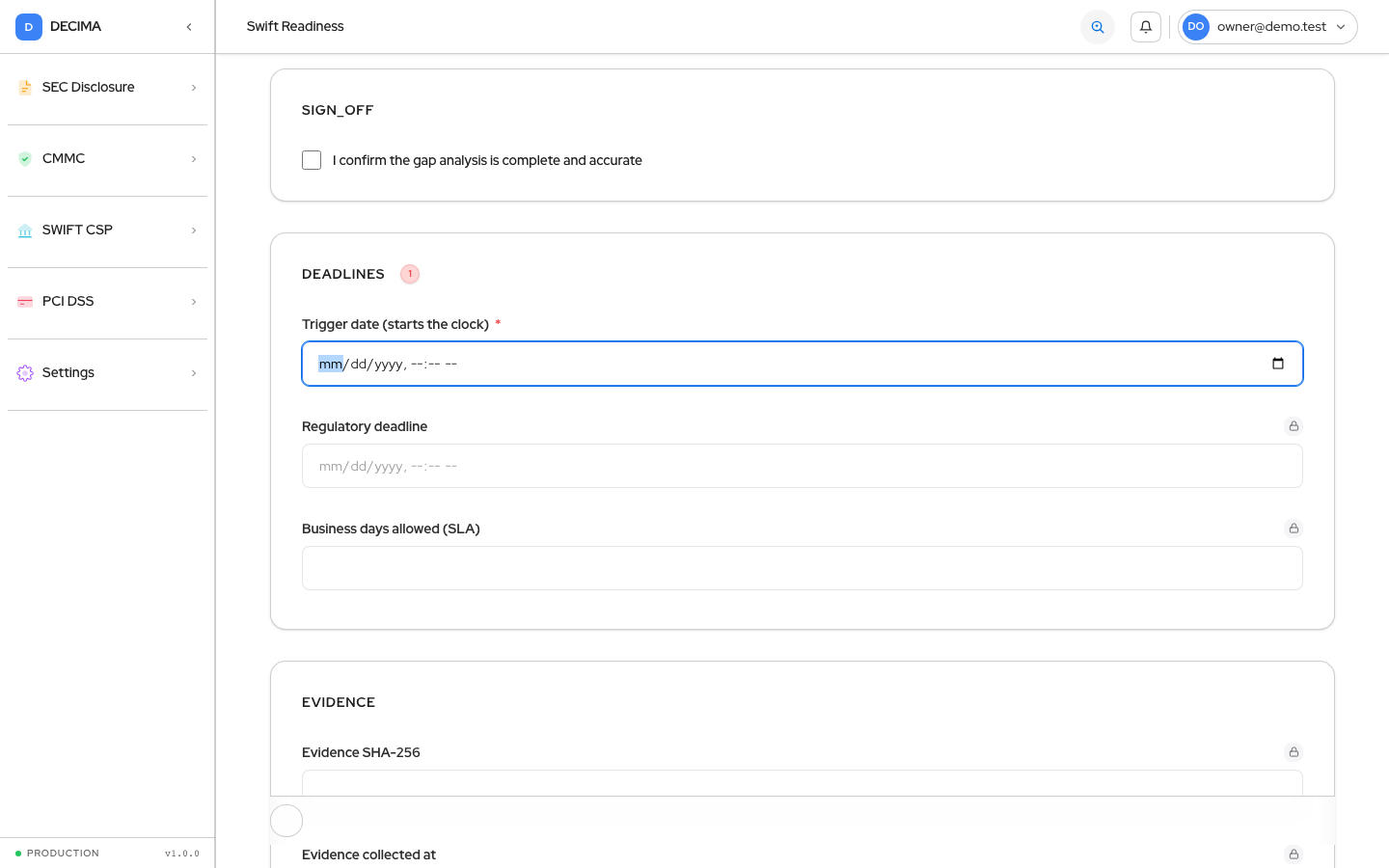Click the DECIMA brand name
Image resolution: width=1389 pixels, height=868 pixels.
75,27
